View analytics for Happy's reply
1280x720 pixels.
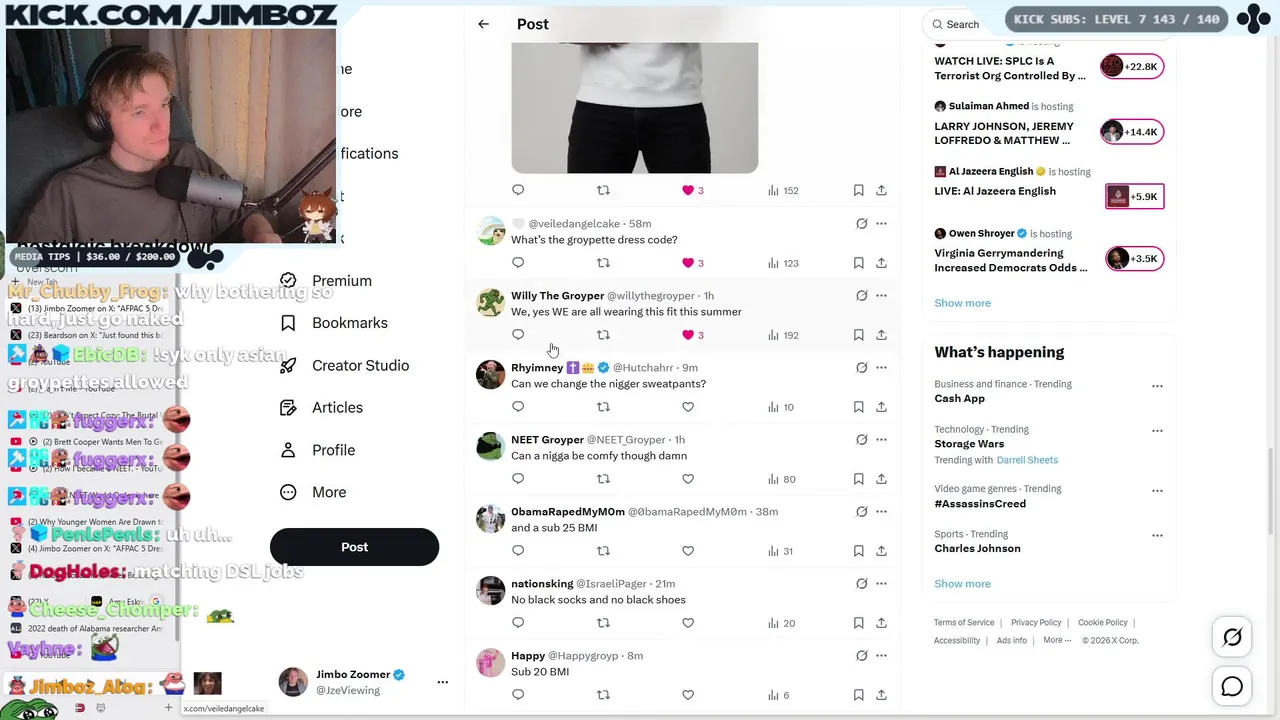(778, 695)
